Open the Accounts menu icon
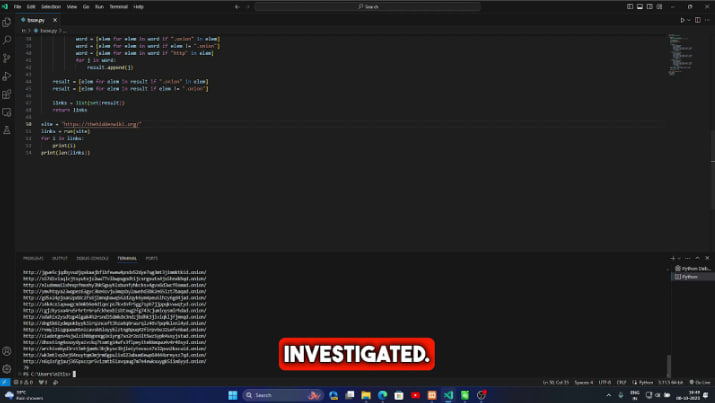Image resolution: width=715 pixels, height=403 pixels. coord(7,351)
